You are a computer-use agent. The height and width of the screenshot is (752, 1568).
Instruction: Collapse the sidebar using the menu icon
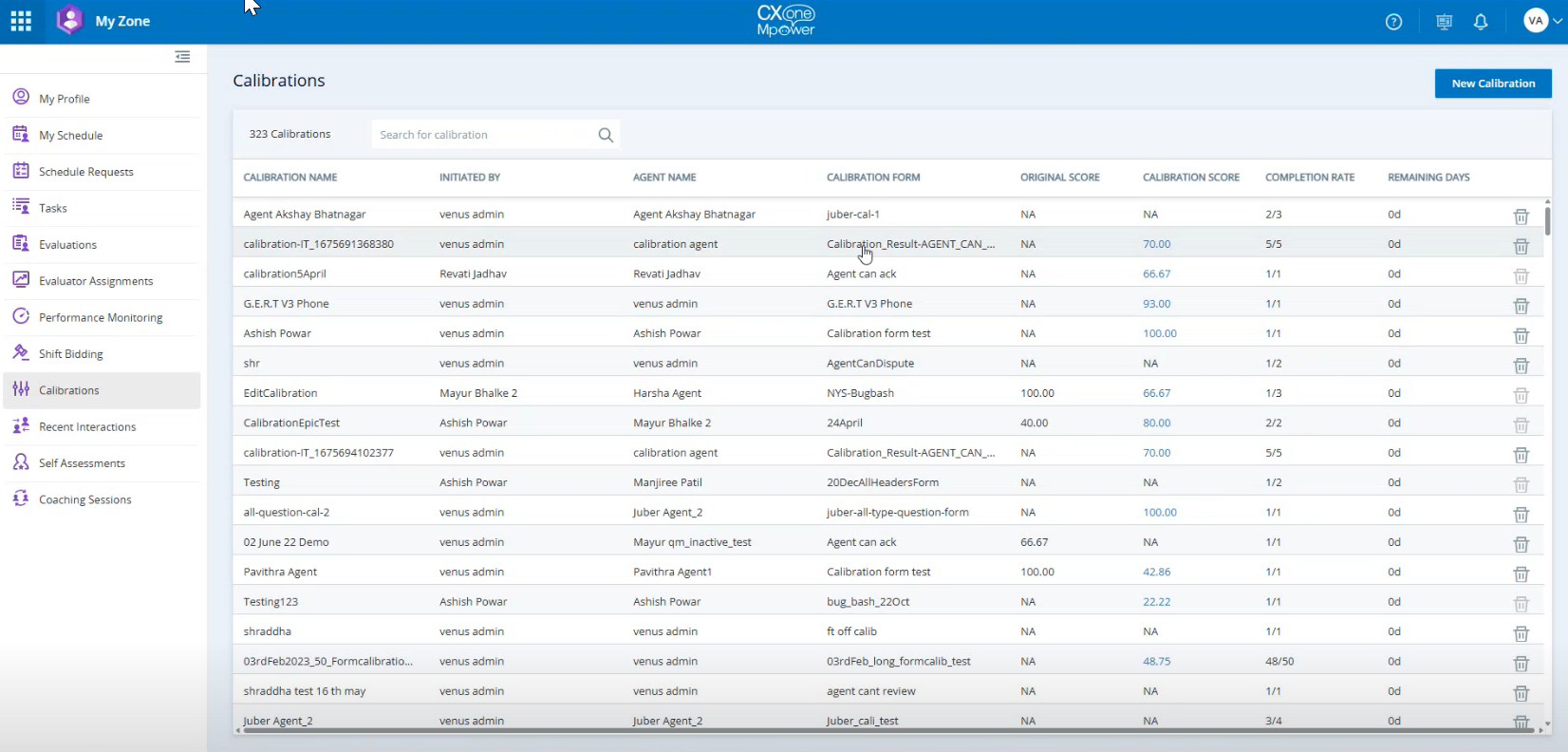pyautogui.click(x=182, y=57)
